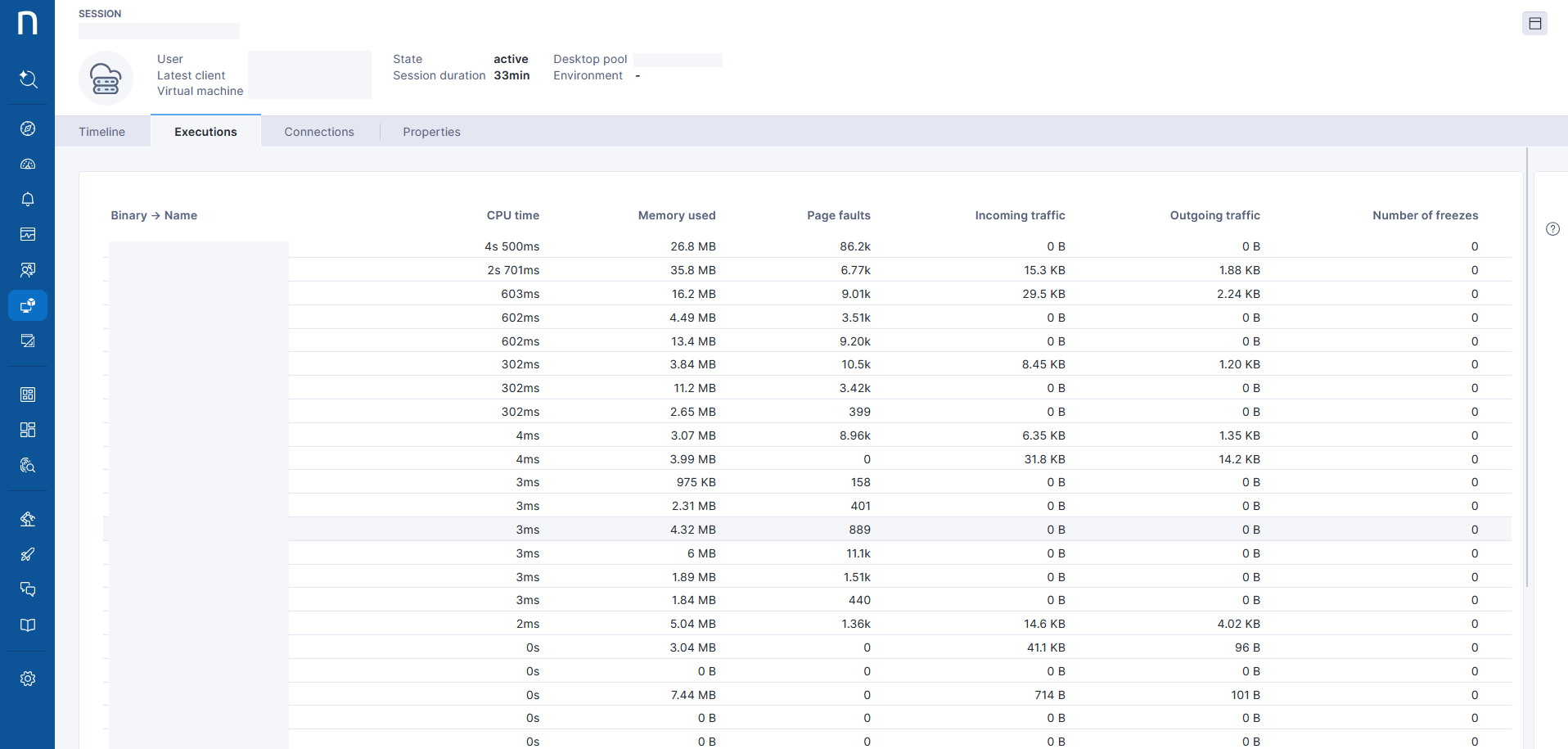The width and height of the screenshot is (1568, 749).
Task: Click the Nexthink logo at top left
Action: coord(28,23)
